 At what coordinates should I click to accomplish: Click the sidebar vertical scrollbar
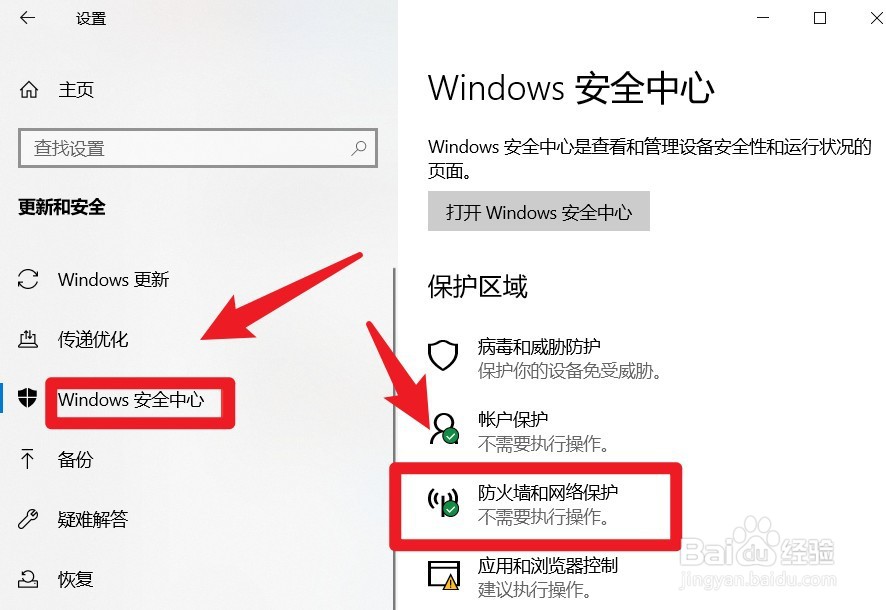(x=394, y=438)
